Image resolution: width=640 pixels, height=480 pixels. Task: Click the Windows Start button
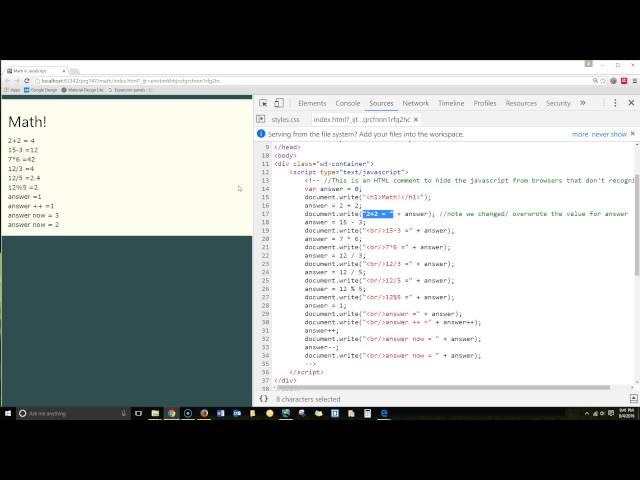click(x=8, y=413)
